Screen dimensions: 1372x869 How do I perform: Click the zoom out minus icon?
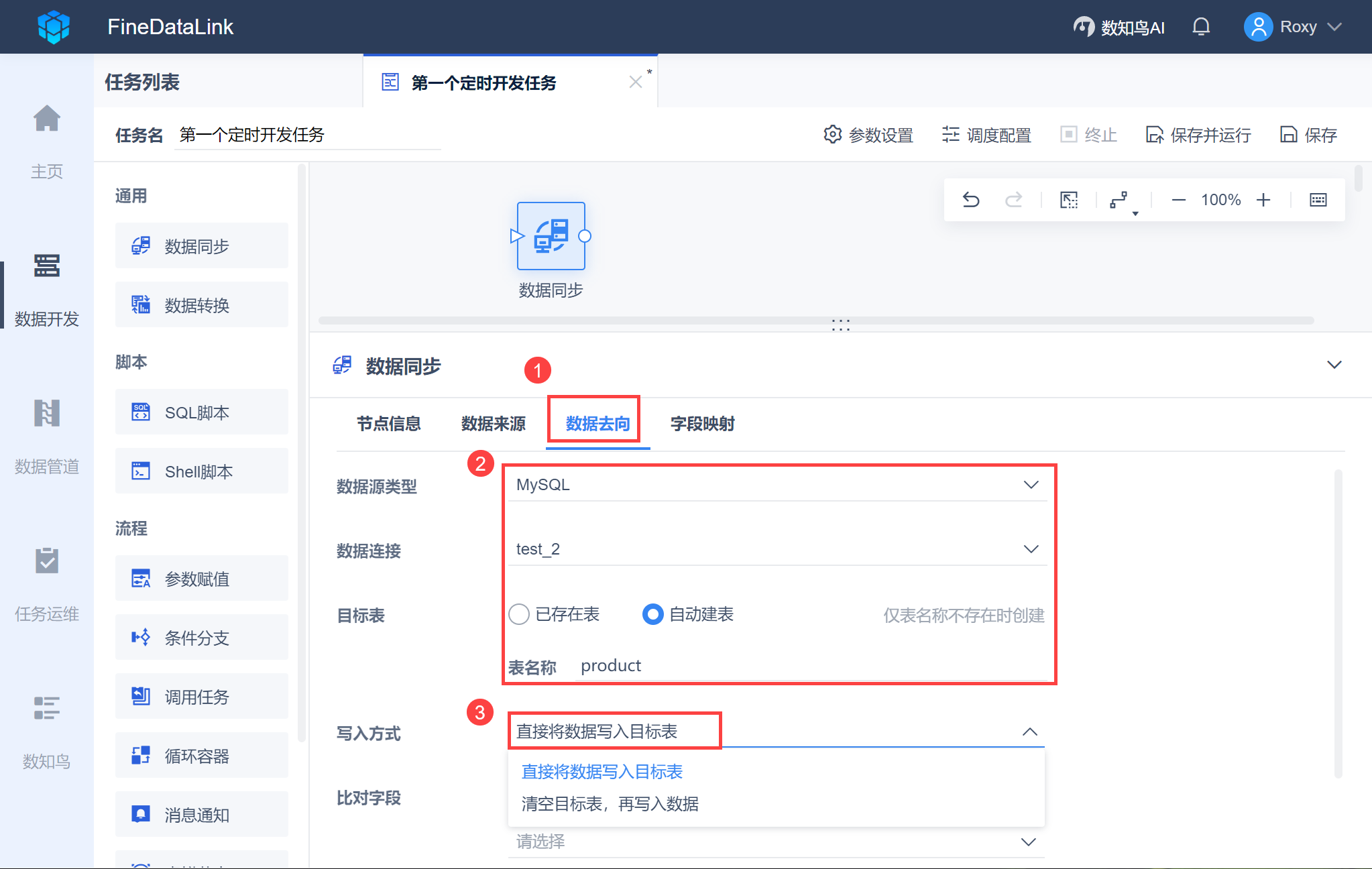click(1178, 200)
